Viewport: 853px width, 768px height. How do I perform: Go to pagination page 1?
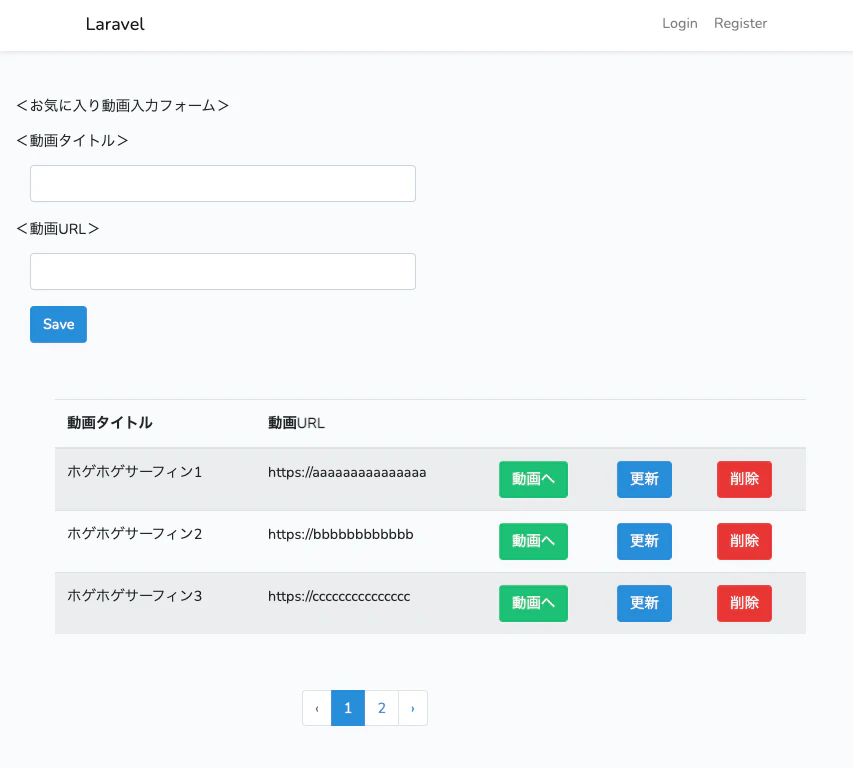[x=348, y=708]
